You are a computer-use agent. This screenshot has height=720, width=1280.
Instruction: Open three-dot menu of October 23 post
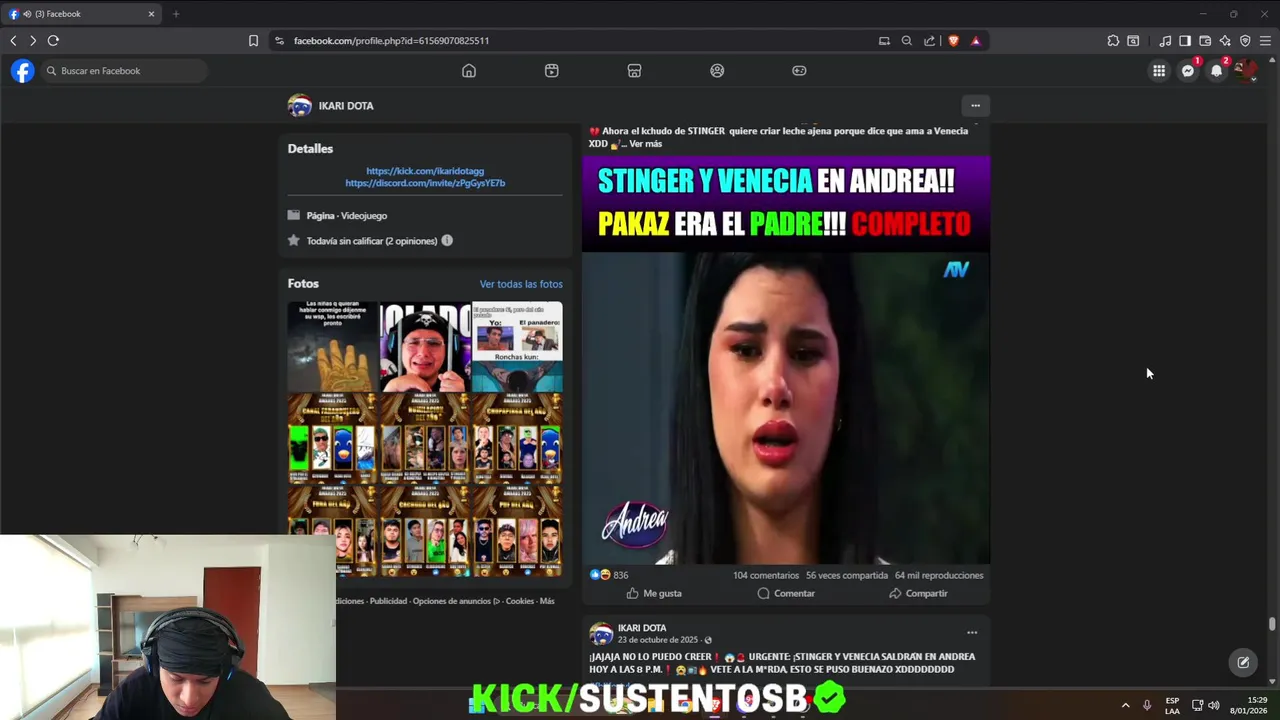(971, 633)
